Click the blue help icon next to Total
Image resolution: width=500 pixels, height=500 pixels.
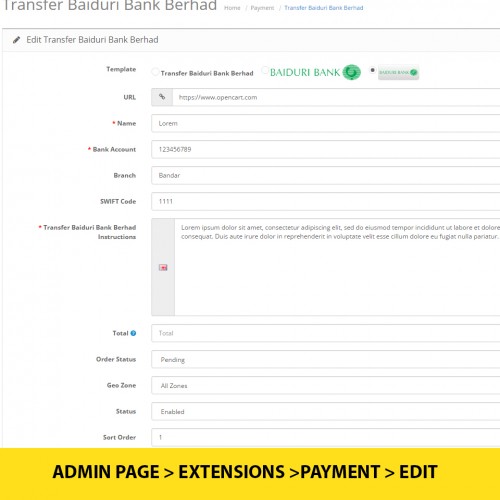(133, 333)
